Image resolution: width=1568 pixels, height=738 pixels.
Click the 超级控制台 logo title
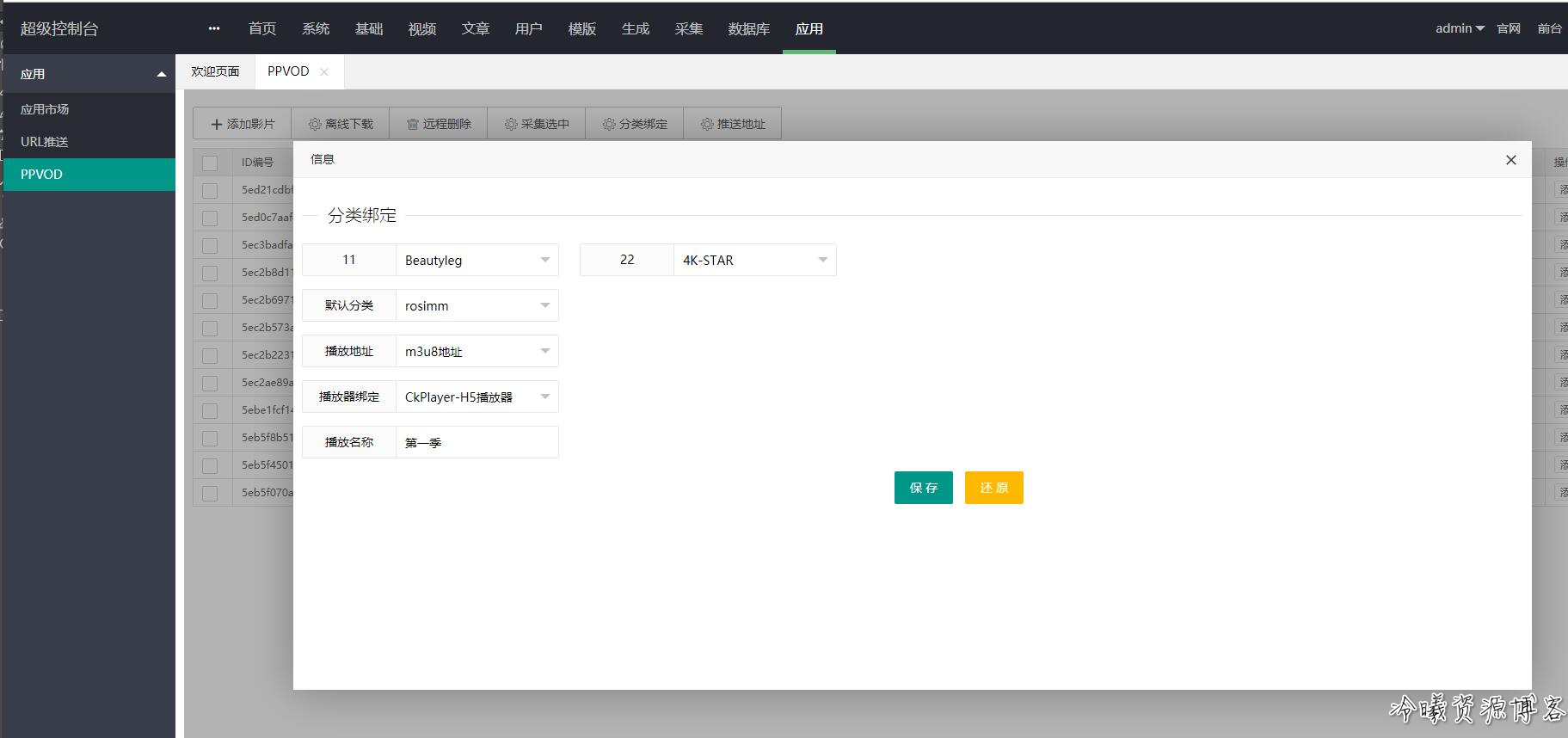[59, 28]
